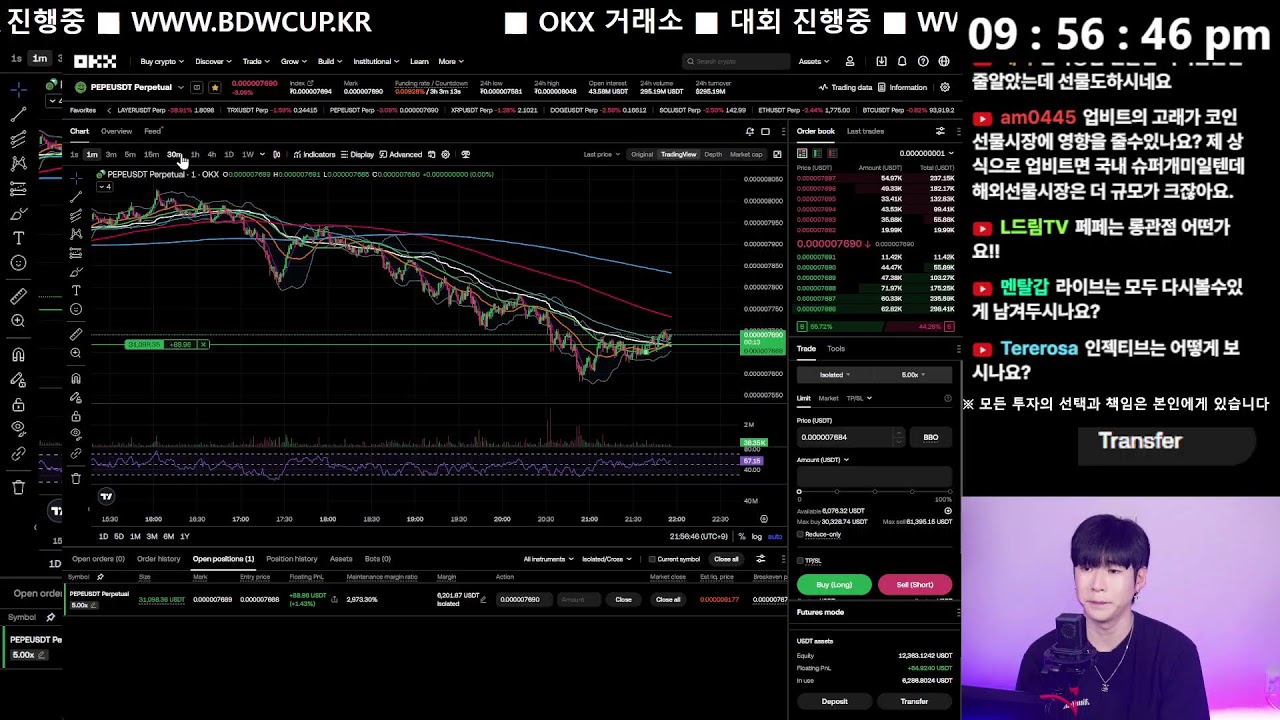Switch to Last trades tab

click(x=865, y=131)
